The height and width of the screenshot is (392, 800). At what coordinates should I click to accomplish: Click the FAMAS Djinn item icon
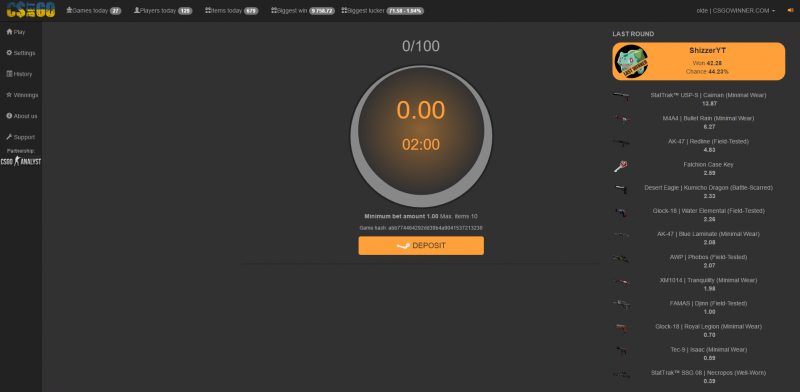pos(621,304)
